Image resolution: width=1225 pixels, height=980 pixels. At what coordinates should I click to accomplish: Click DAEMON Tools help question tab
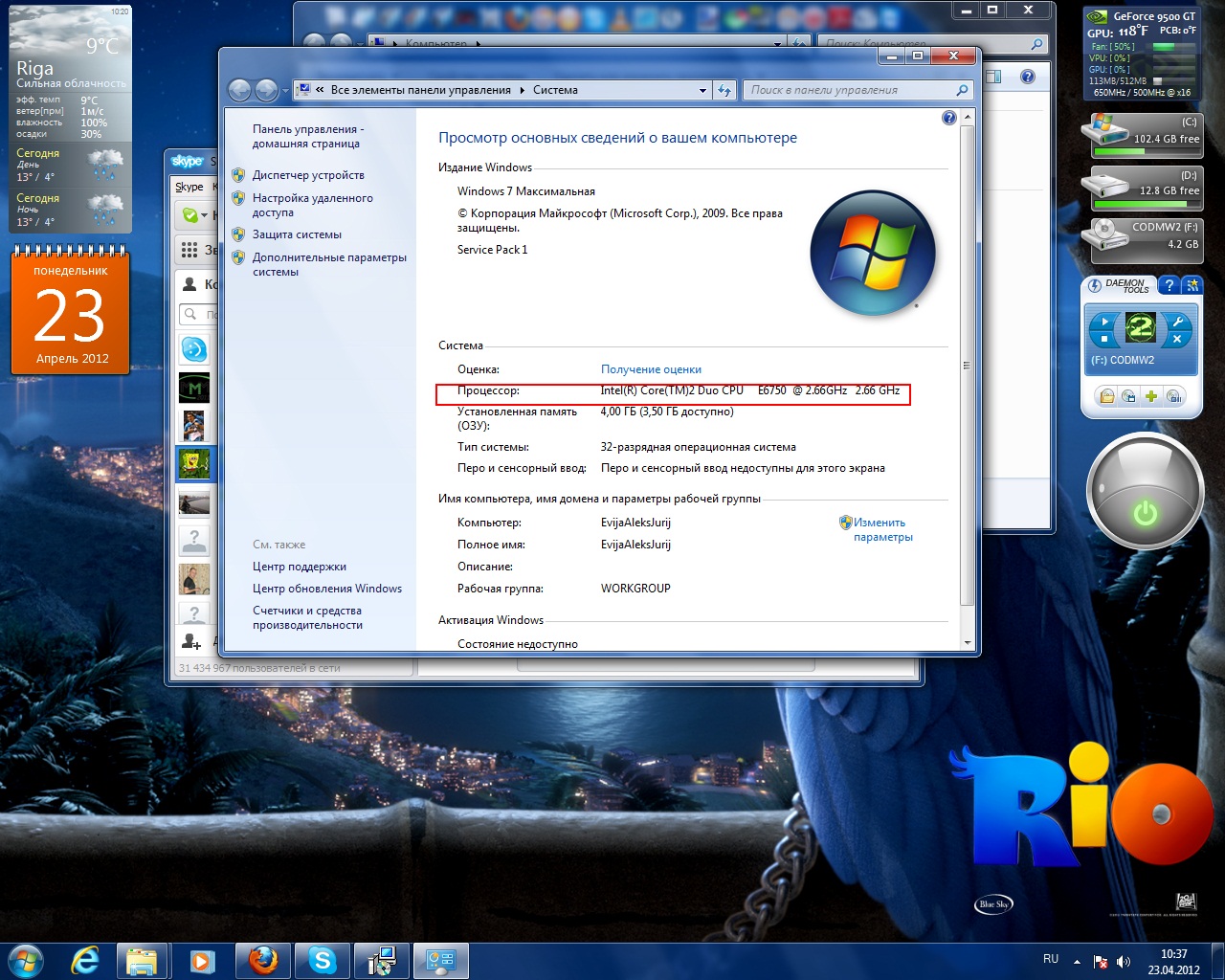pos(1169,285)
